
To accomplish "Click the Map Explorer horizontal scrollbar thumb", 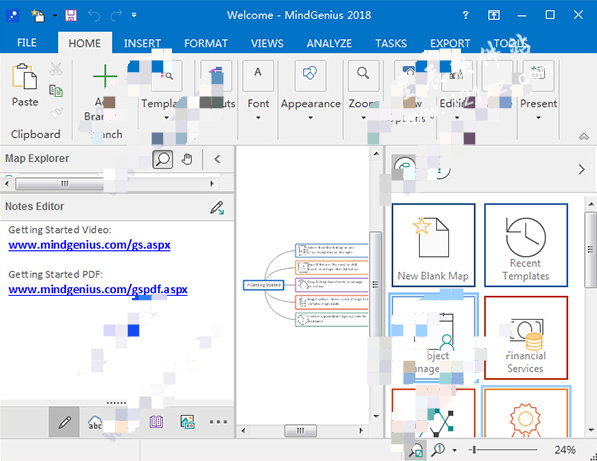I will pyautogui.click(x=65, y=184).
